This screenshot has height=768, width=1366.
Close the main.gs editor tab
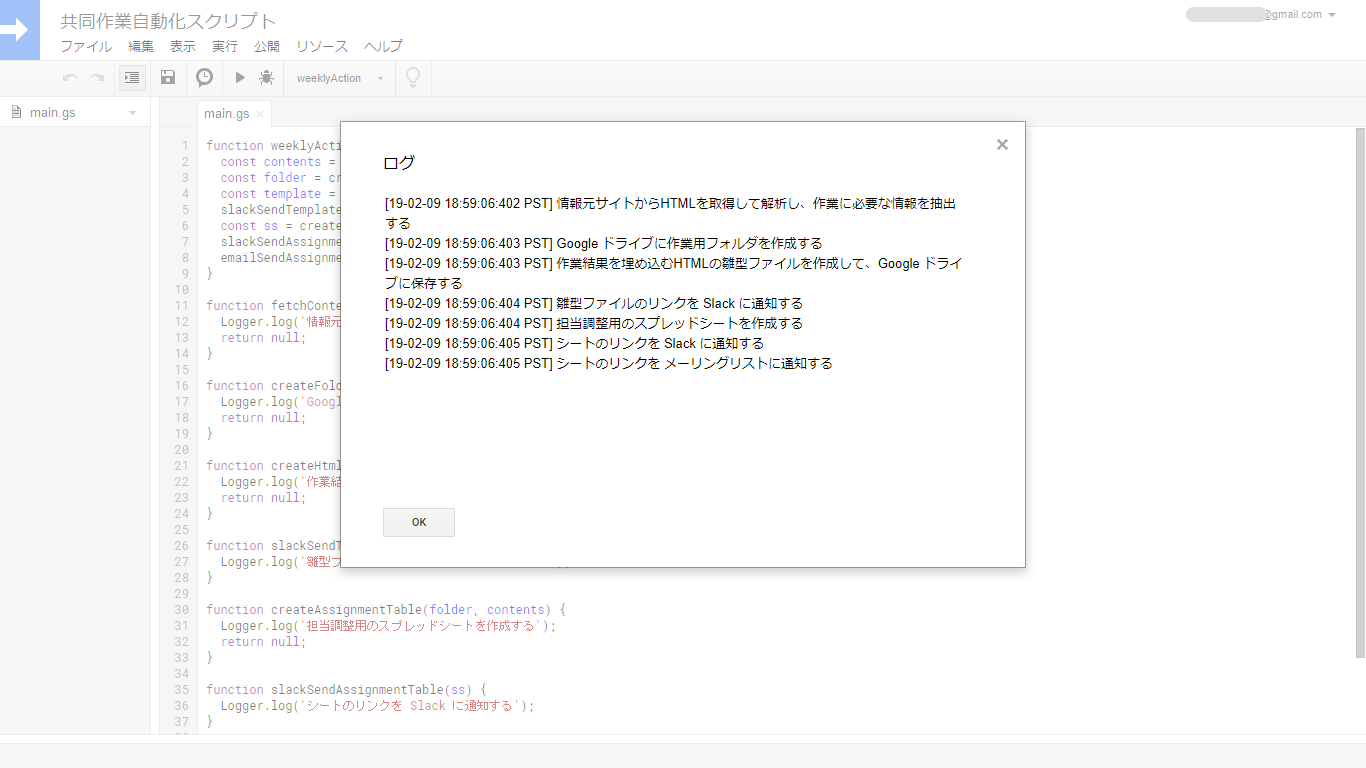tap(260, 114)
